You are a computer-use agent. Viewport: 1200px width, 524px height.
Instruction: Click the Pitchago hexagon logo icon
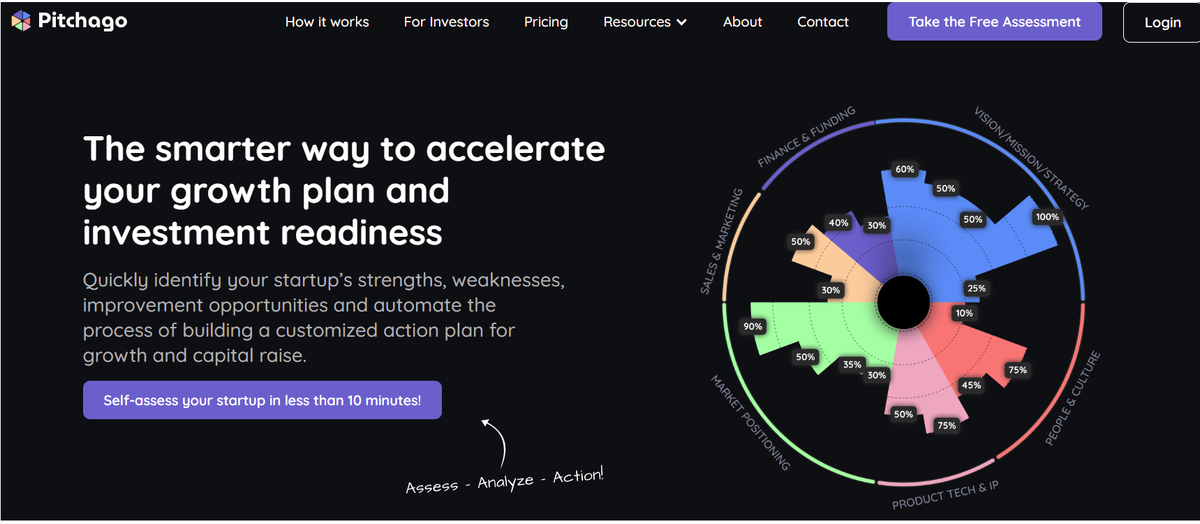(21, 21)
